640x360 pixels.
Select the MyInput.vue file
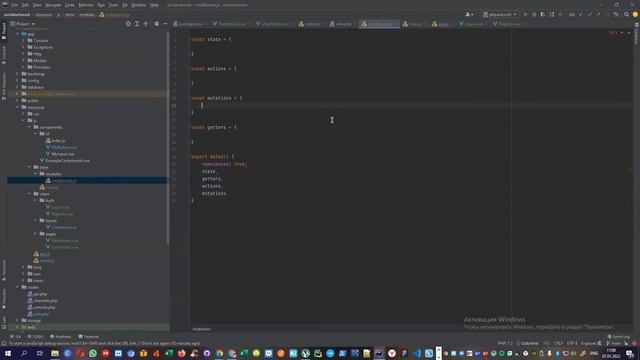pos(63,154)
